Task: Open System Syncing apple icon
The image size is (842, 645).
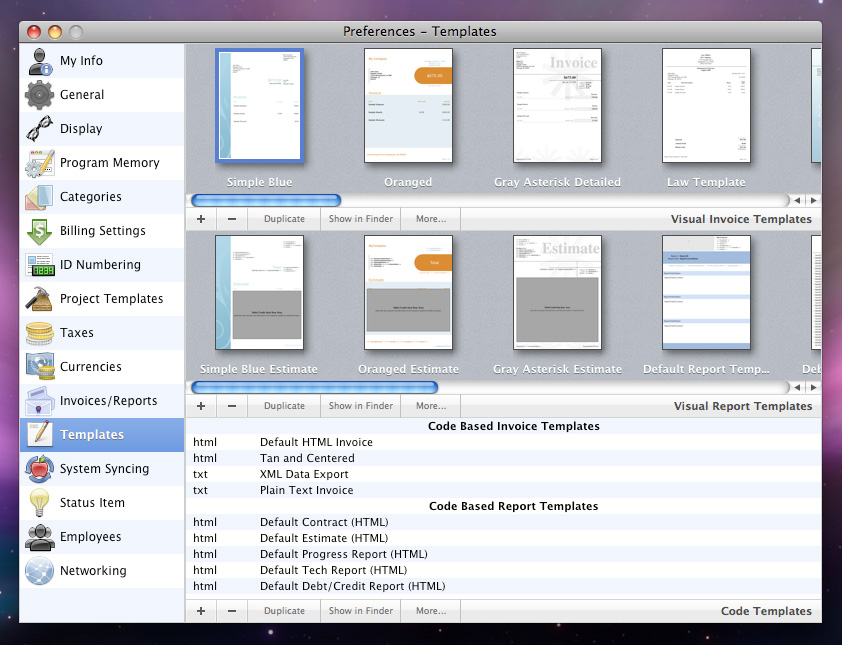Action: tap(39, 469)
